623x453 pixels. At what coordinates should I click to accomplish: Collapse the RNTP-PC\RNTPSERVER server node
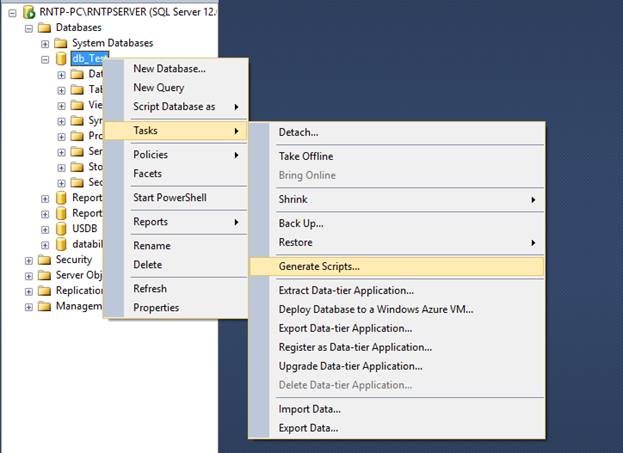[13, 13]
